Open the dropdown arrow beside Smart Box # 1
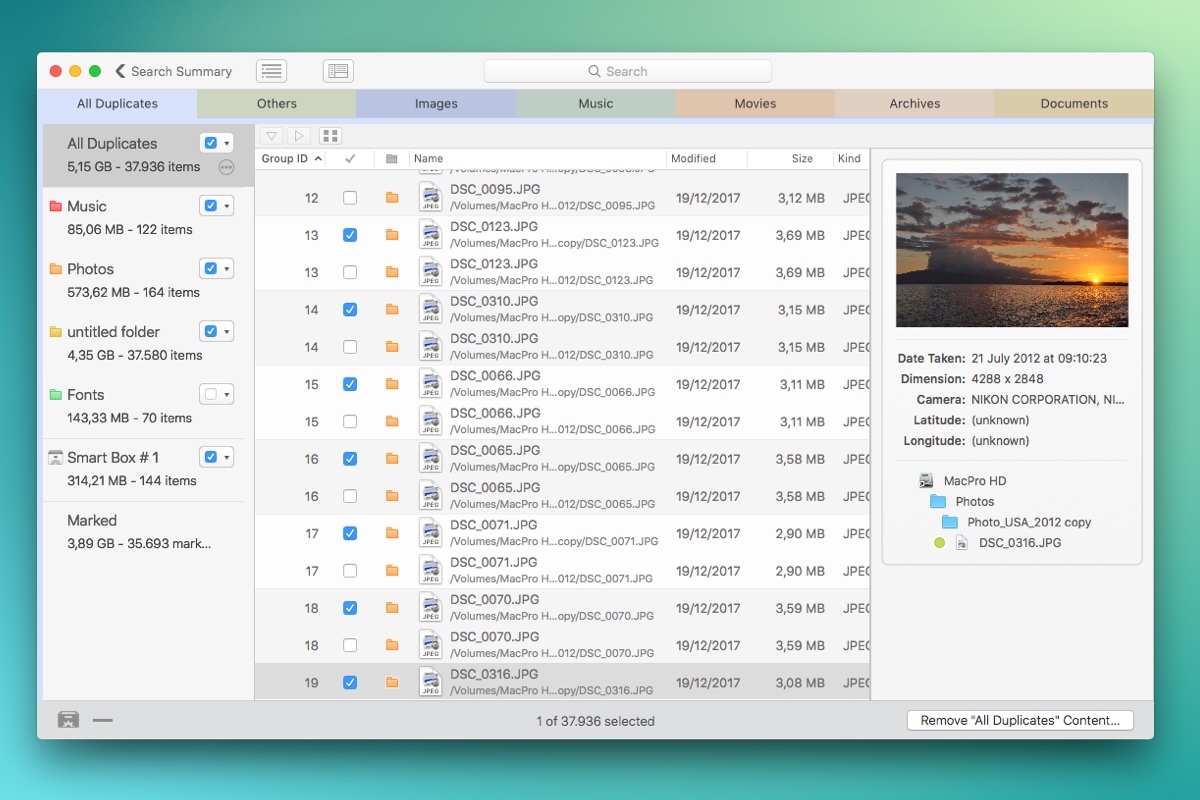 pyautogui.click(x=227, y=458)
